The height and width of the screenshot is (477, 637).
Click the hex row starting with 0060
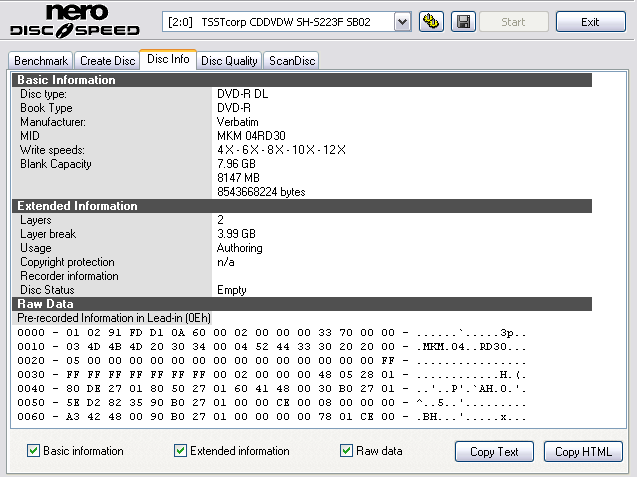pyautogui.click(x=271, y=417)
